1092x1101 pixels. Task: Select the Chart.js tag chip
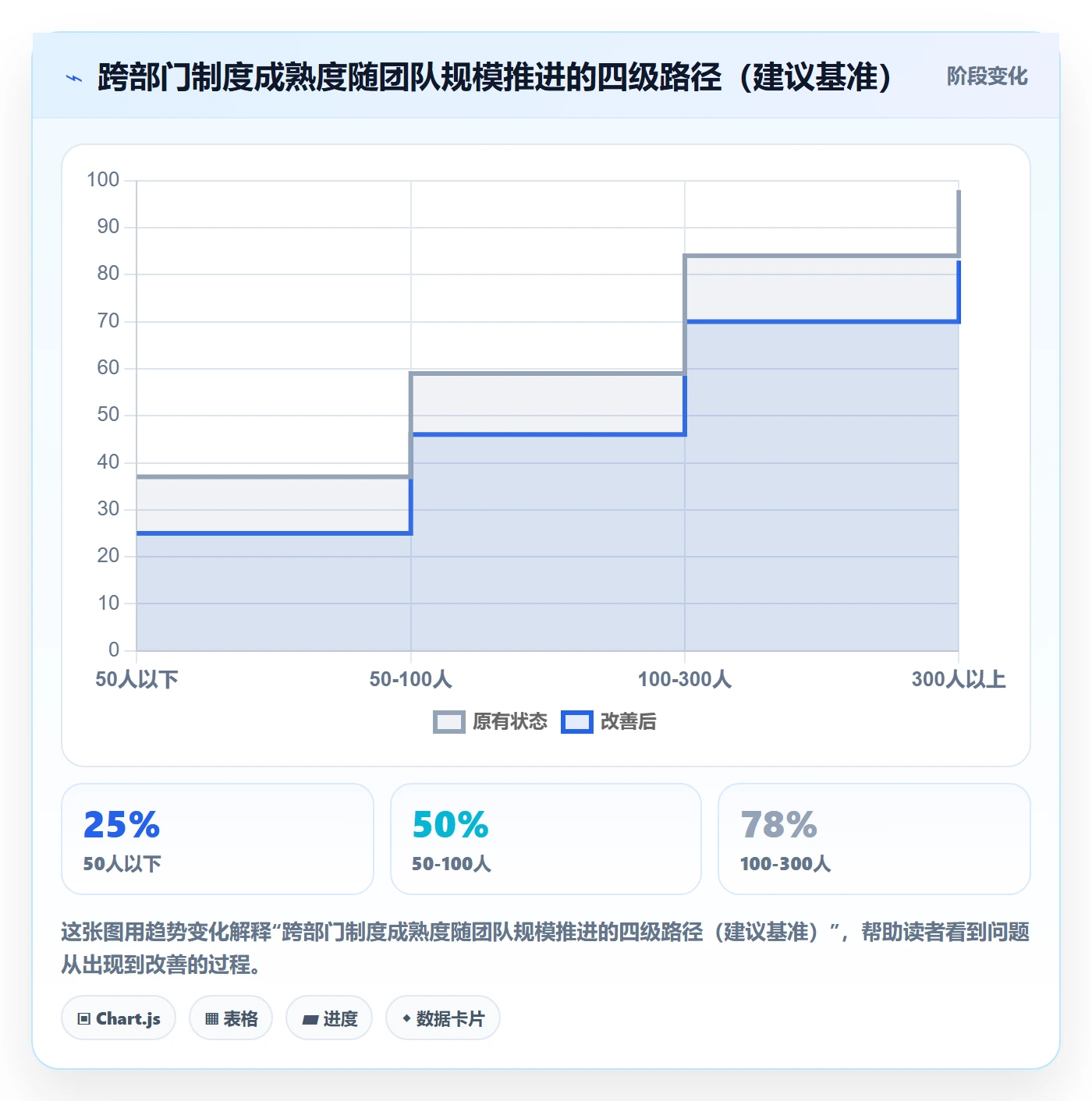pyautogui.click(x=119, y=1018)
